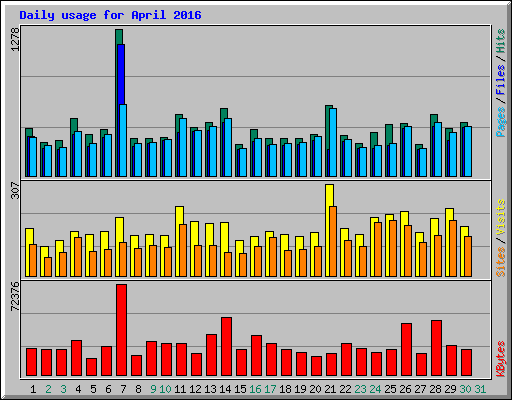Click the tallest yellow Visits bar for day 21

327,230
